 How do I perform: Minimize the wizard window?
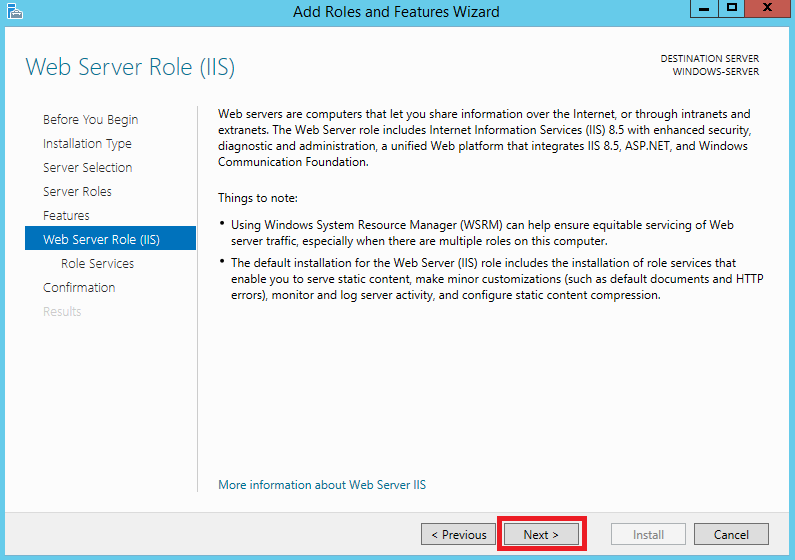tap(704, 9)
